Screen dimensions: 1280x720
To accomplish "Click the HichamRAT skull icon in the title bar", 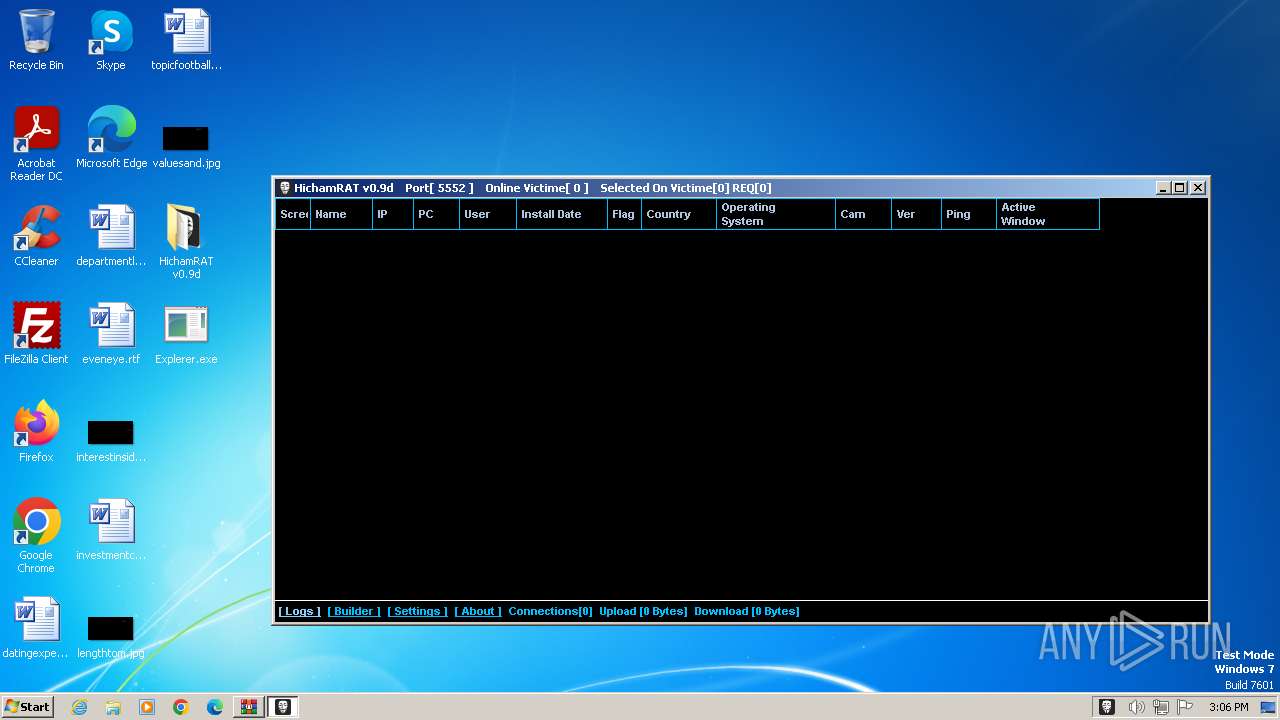I will pos(285,188).
